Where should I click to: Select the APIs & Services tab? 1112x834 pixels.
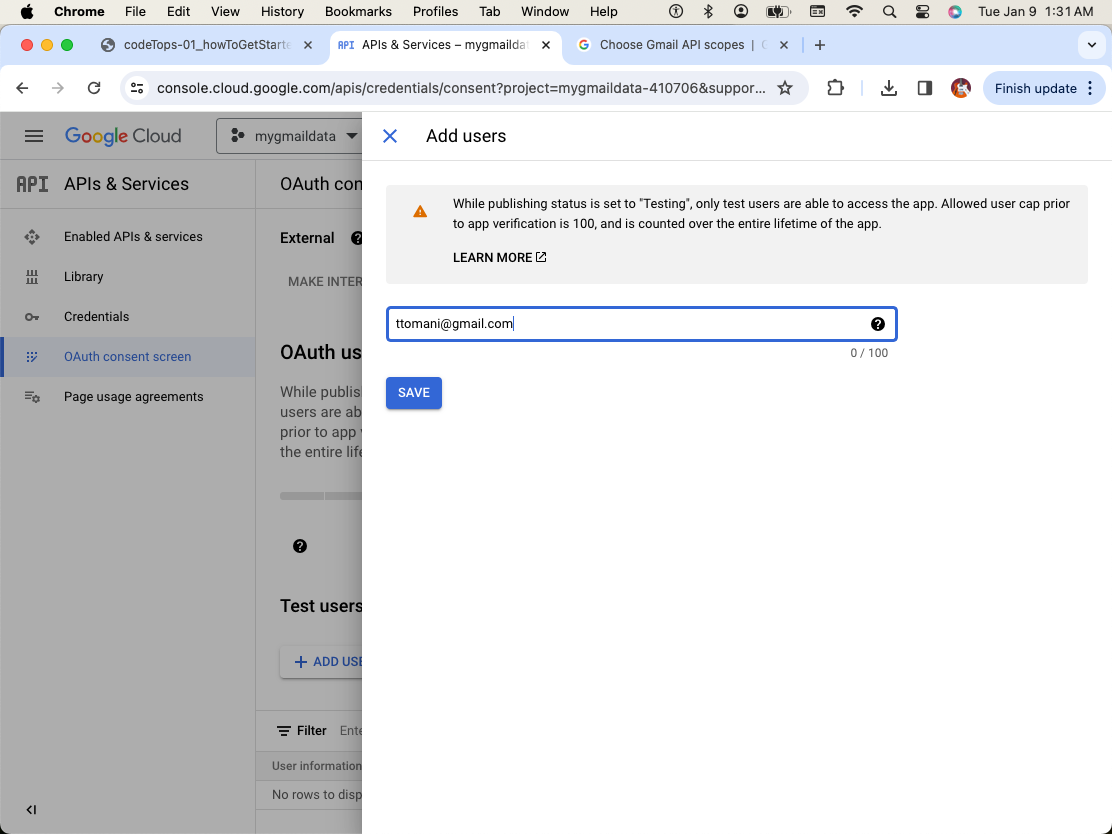click(x=443, y=45)
